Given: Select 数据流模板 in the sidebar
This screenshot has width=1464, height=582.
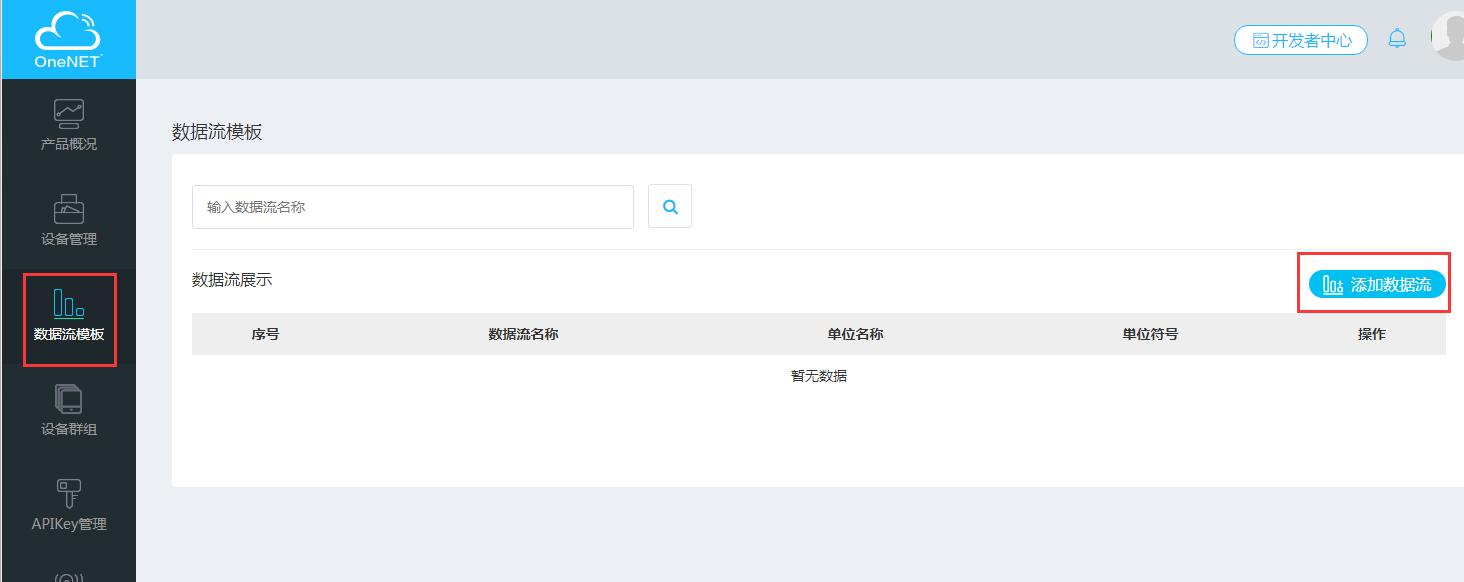Looking at the screenshot, I should 68,316.
